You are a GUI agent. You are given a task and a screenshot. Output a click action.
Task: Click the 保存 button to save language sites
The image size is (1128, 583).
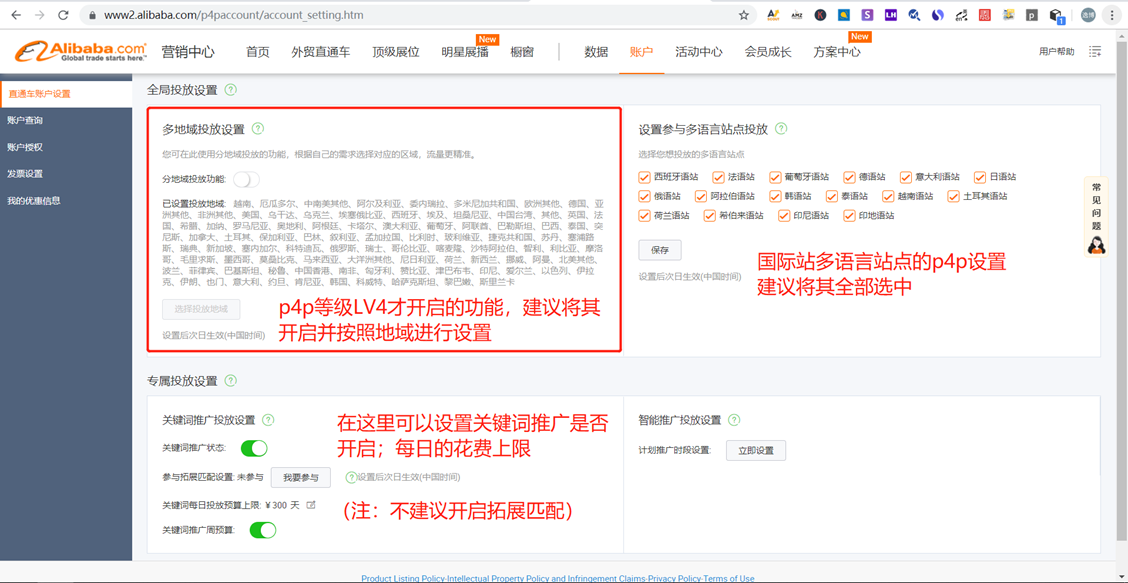pyautogui.click(x=662, y=249)
